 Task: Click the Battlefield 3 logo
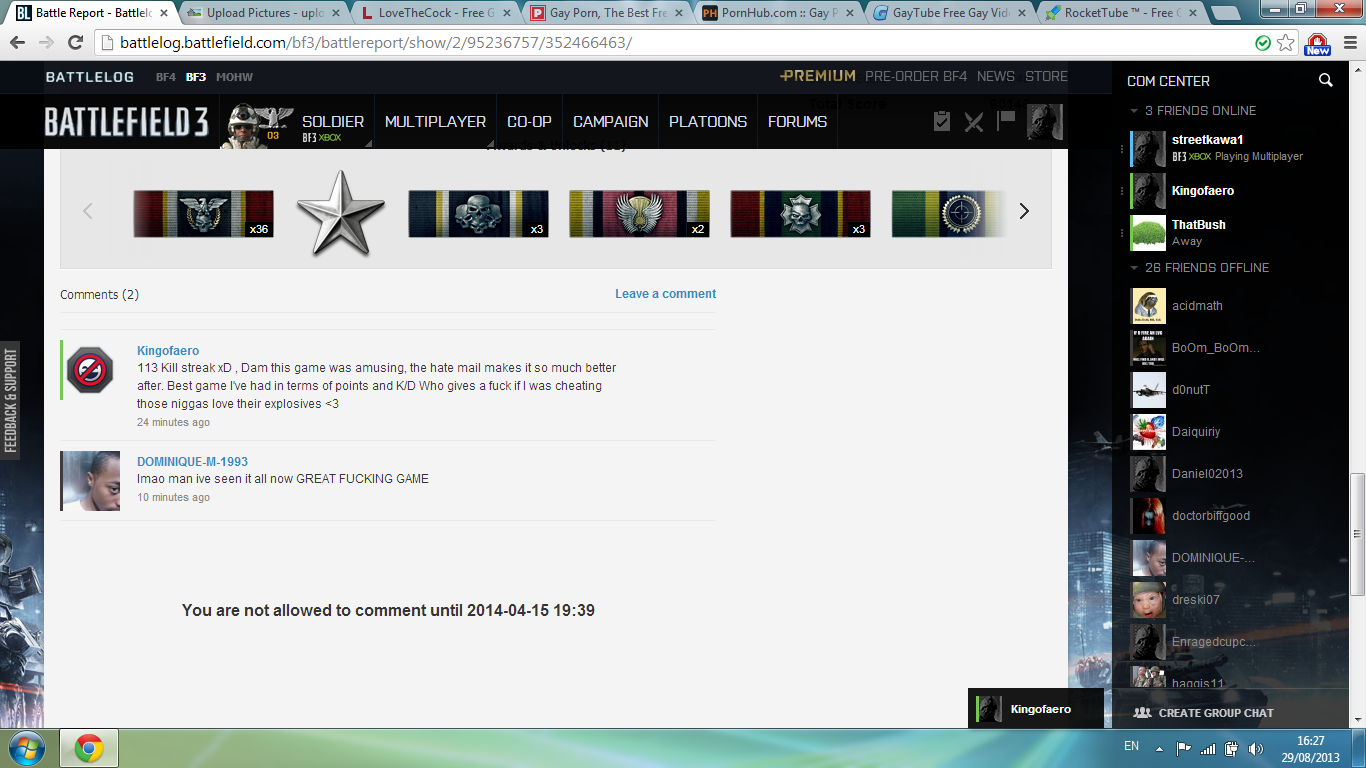point(126,122)
